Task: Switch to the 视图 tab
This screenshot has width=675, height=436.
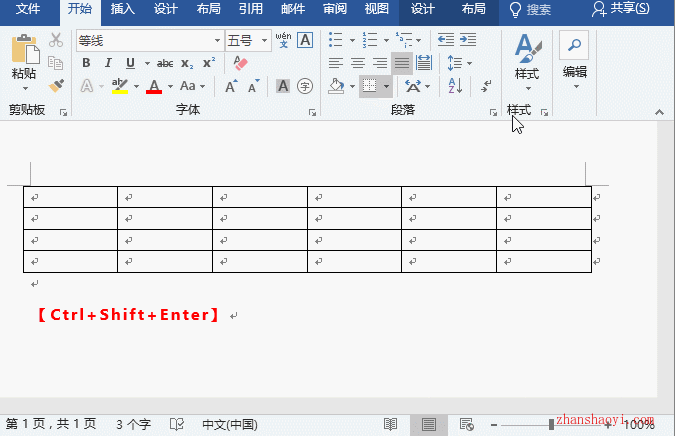Action: pyautogui.click(x=377, y=9)
